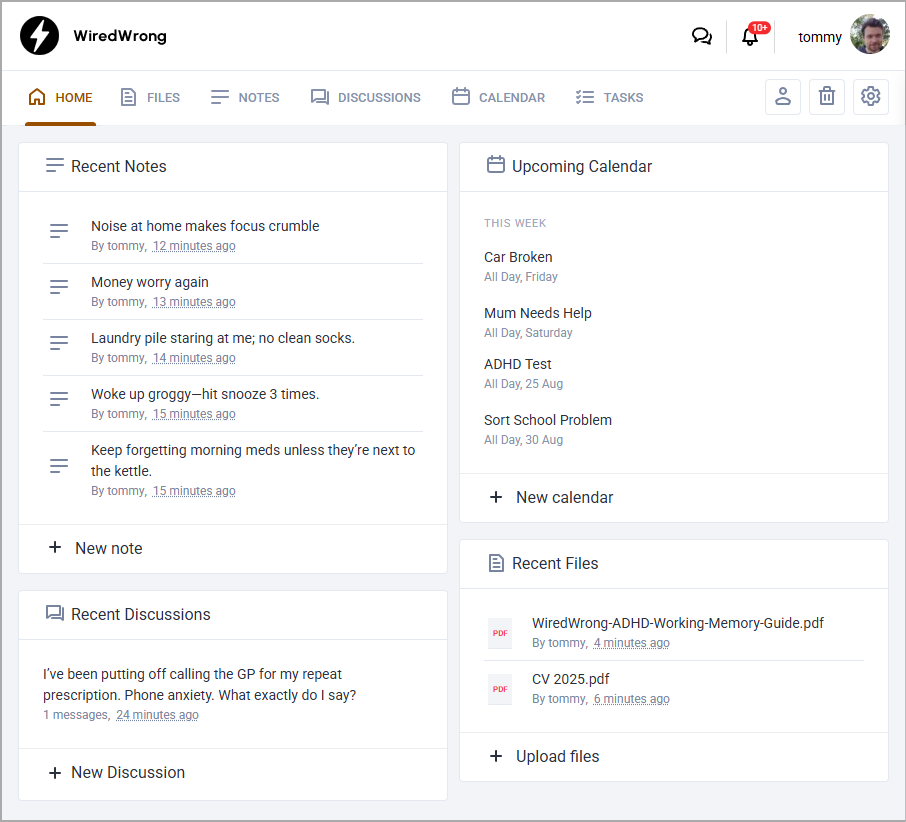Go to the Calendar tab

(498, 98)
